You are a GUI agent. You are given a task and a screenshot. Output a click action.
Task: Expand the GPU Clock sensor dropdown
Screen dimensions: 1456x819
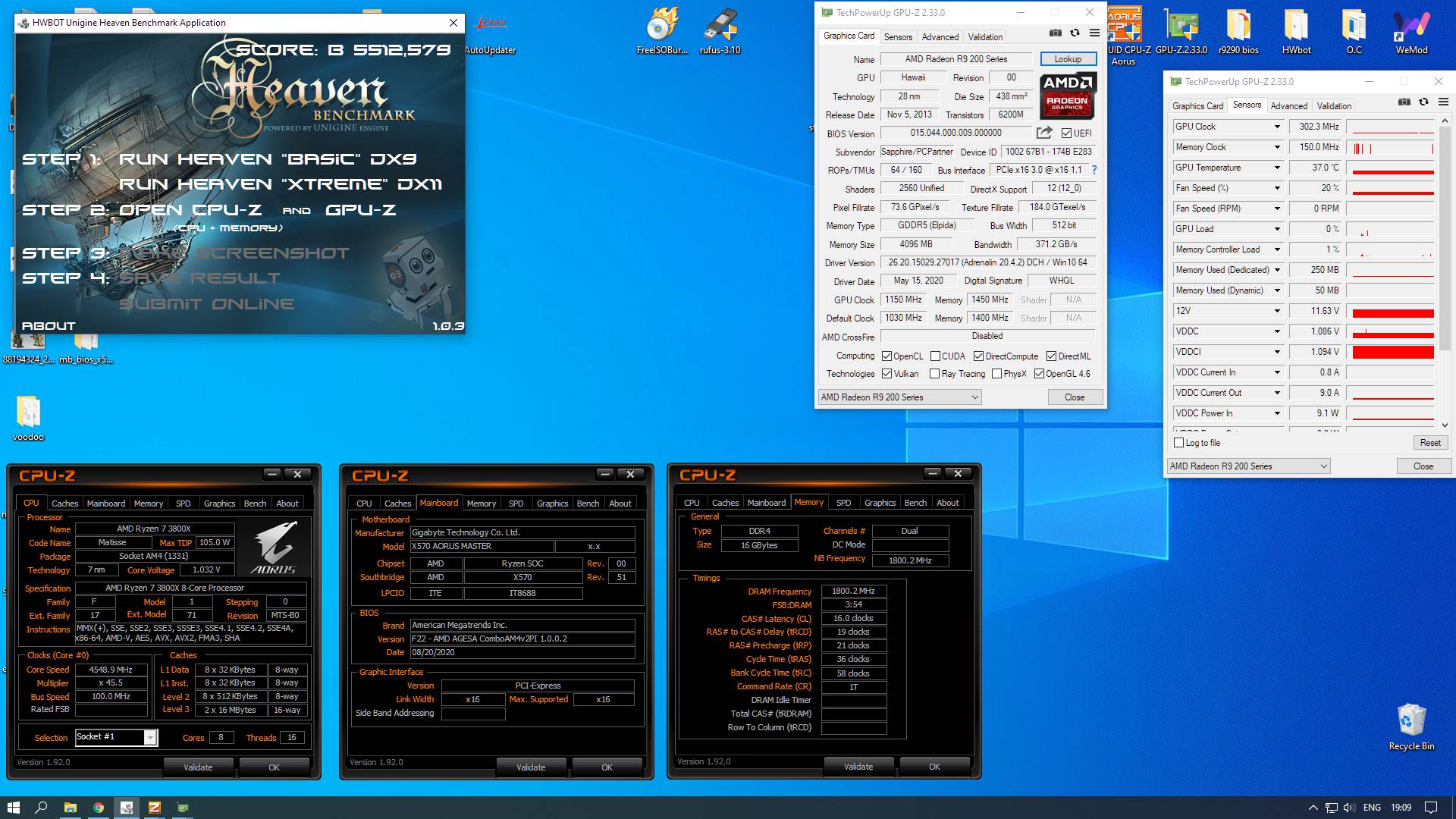point(1277,127)
